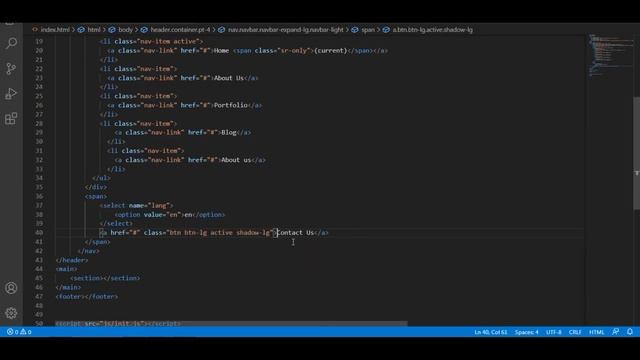The image size is (640, 360).
Task: Click line number 36 in gutter
Action: pyautogui.click(x=39, y=196)
